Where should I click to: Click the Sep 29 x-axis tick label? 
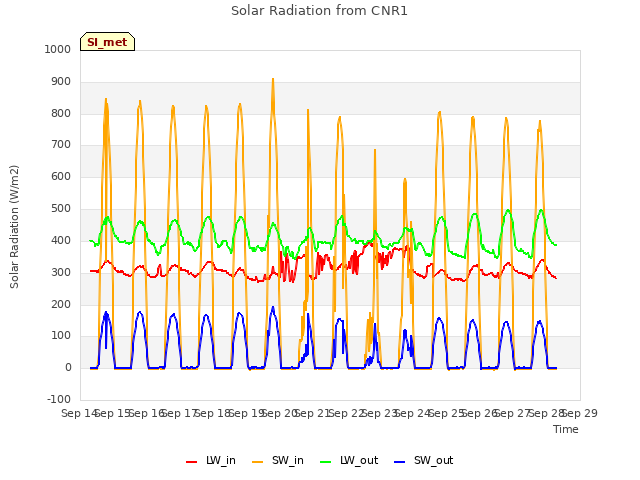point(580,413)
